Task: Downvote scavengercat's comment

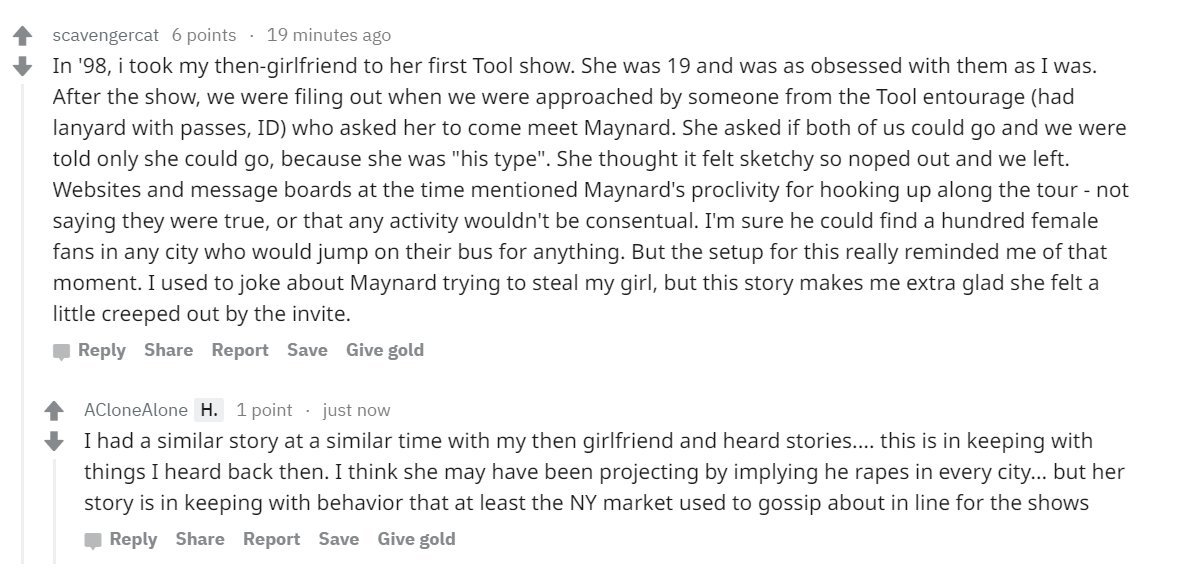Action: [22, 67]
